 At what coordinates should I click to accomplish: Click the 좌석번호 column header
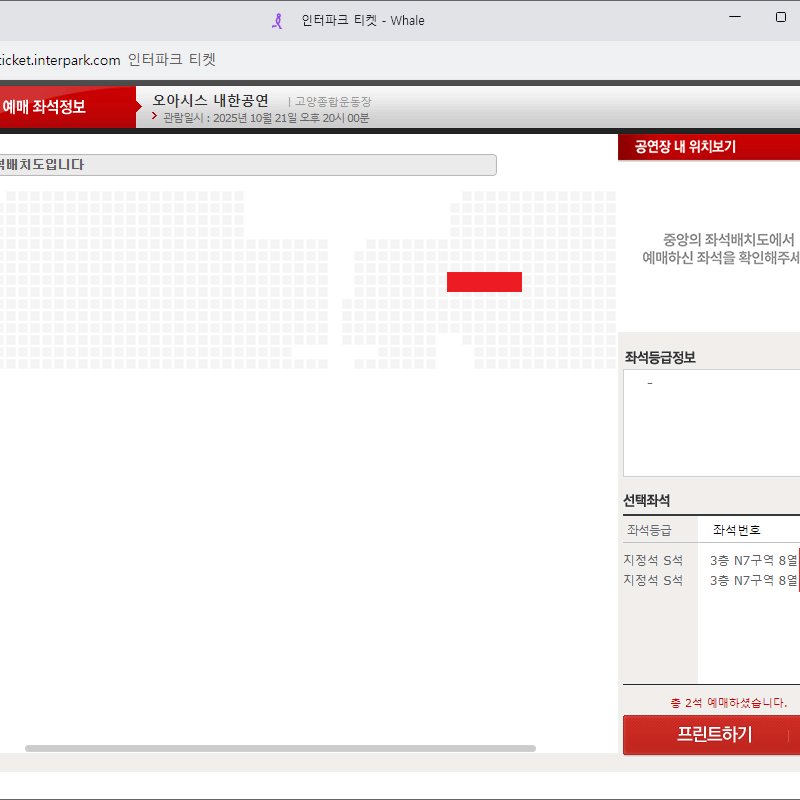point(737,530)
